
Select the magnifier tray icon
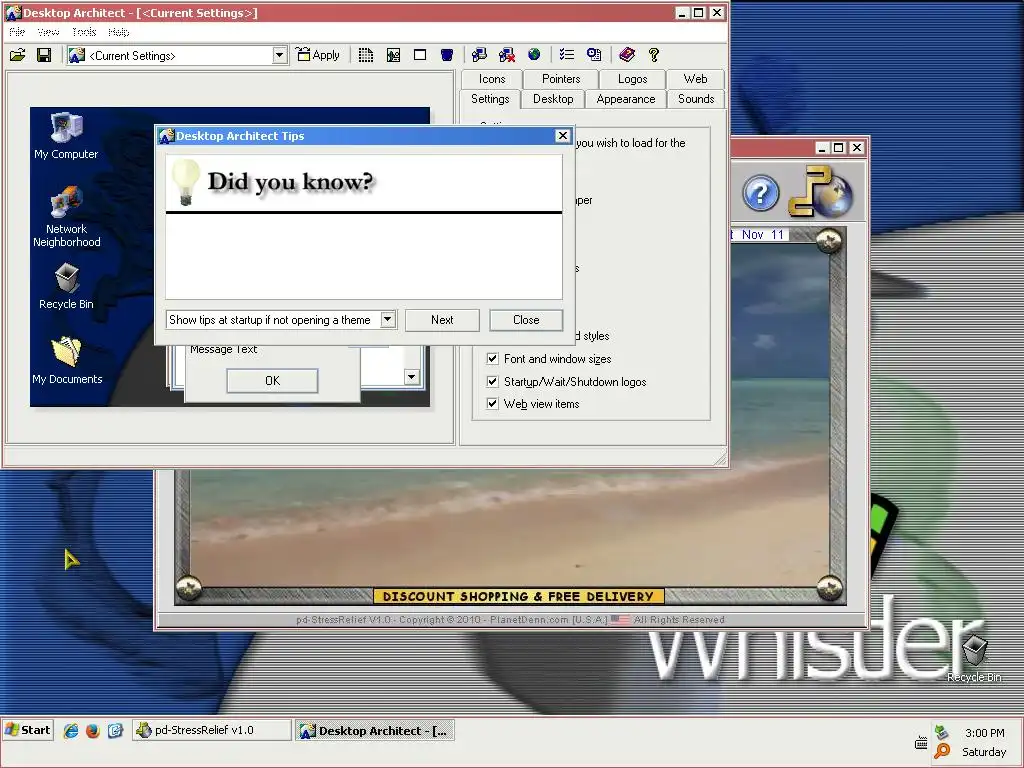tap(942, 751)
